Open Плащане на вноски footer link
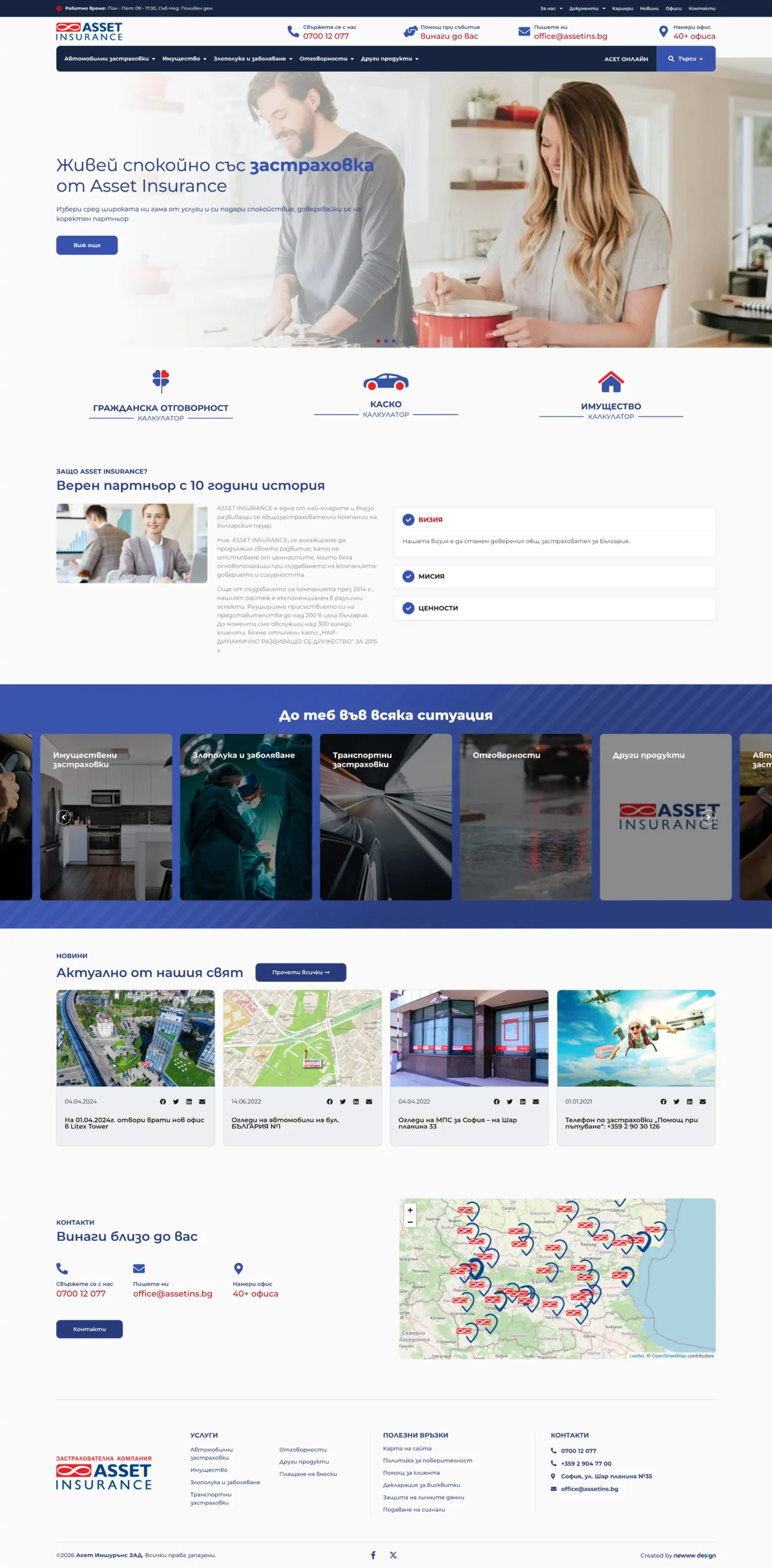This screenshot has width=772, height=1568. pos(308,1474)
